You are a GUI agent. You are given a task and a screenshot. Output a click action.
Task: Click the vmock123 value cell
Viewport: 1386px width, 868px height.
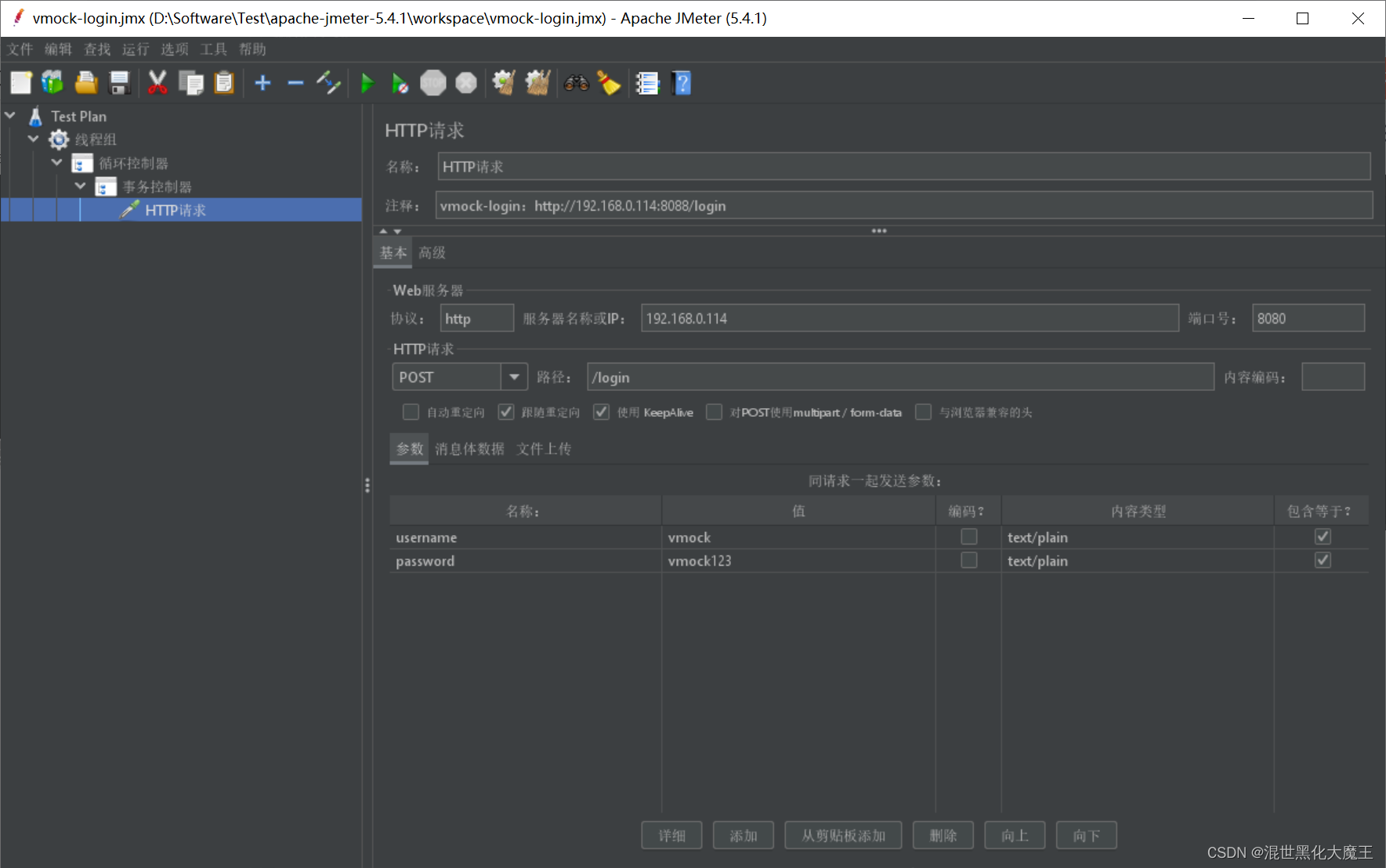pos(798,561)
